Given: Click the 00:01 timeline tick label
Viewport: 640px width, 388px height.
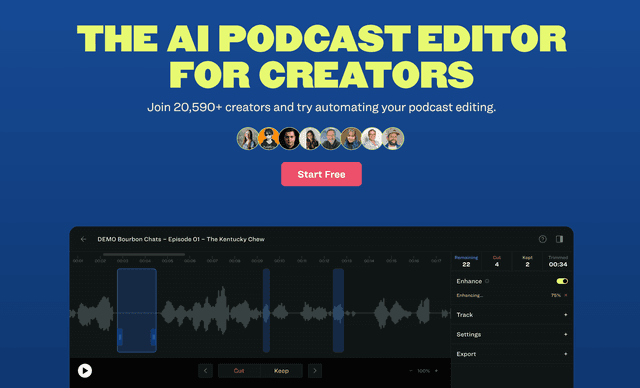Looking at the screenshot, I should pyautogui.click(x=78, y=261).
